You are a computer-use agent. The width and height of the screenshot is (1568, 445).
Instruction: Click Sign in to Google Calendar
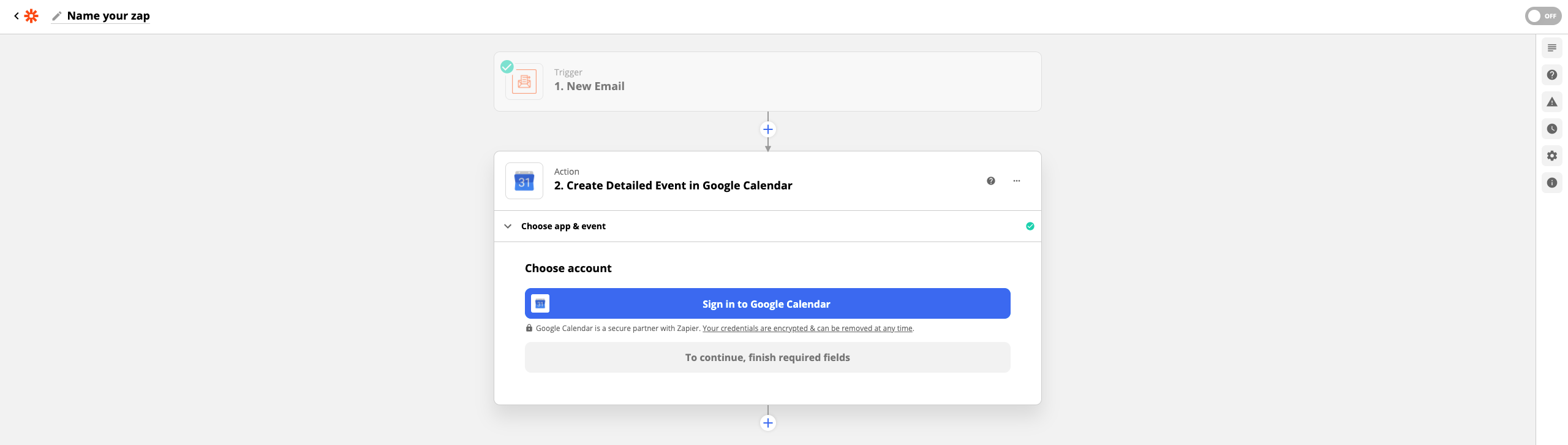pyautogui.click(x=767, y=303)
